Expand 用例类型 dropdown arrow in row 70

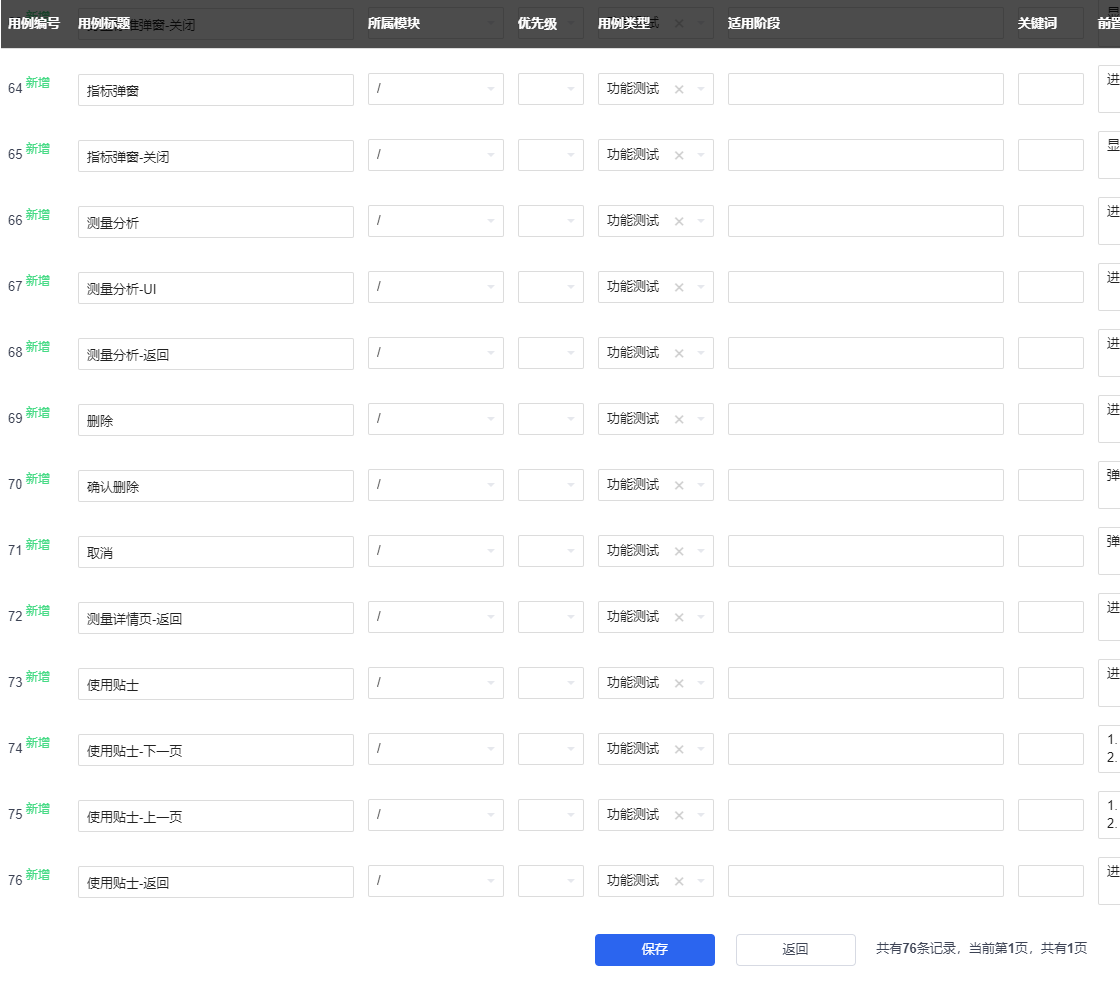pos(701,485)
